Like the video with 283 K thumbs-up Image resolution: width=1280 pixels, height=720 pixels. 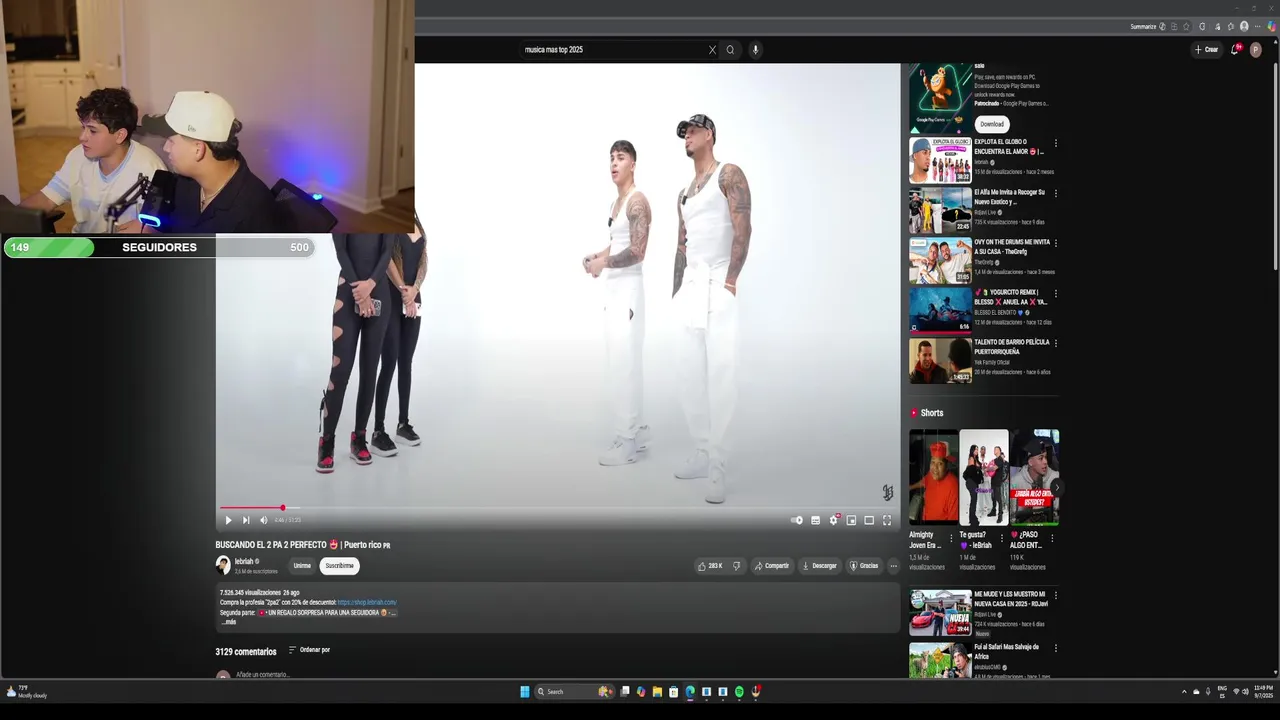pyautogui.click(x=710, y=566)
